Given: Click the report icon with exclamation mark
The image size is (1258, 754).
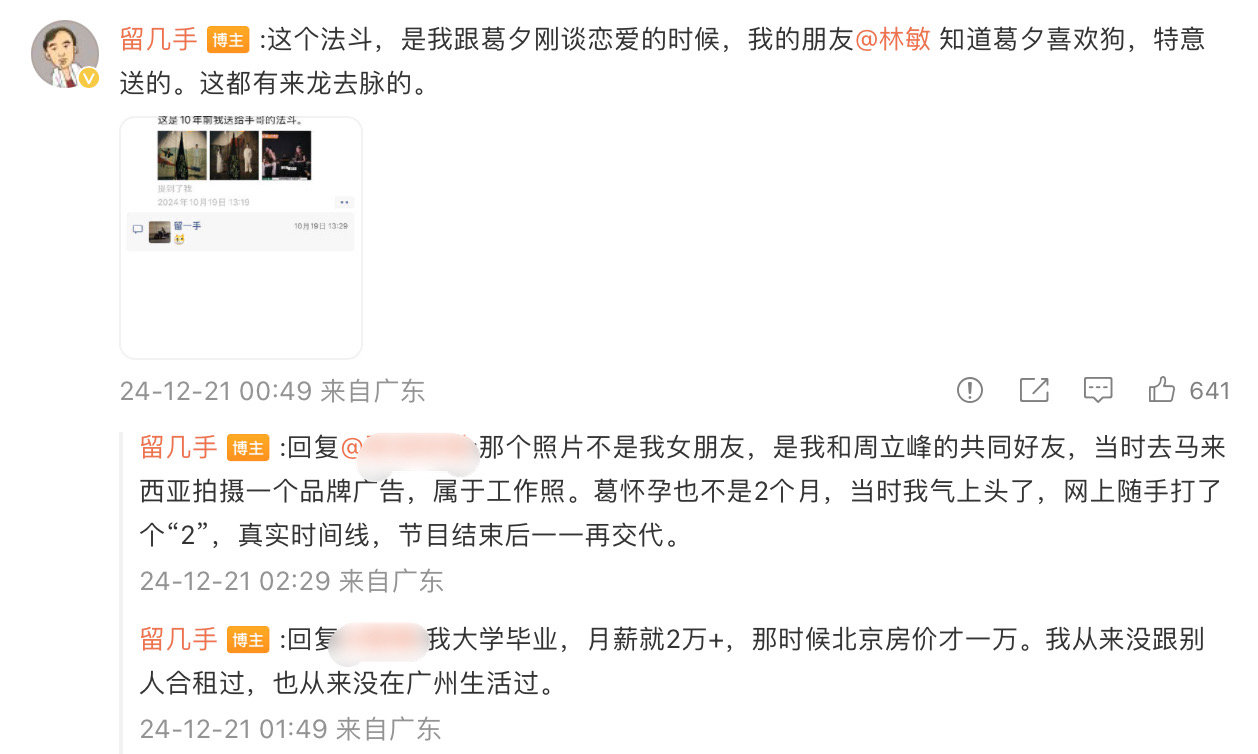Looking at the screenshot, I should 970,390.
